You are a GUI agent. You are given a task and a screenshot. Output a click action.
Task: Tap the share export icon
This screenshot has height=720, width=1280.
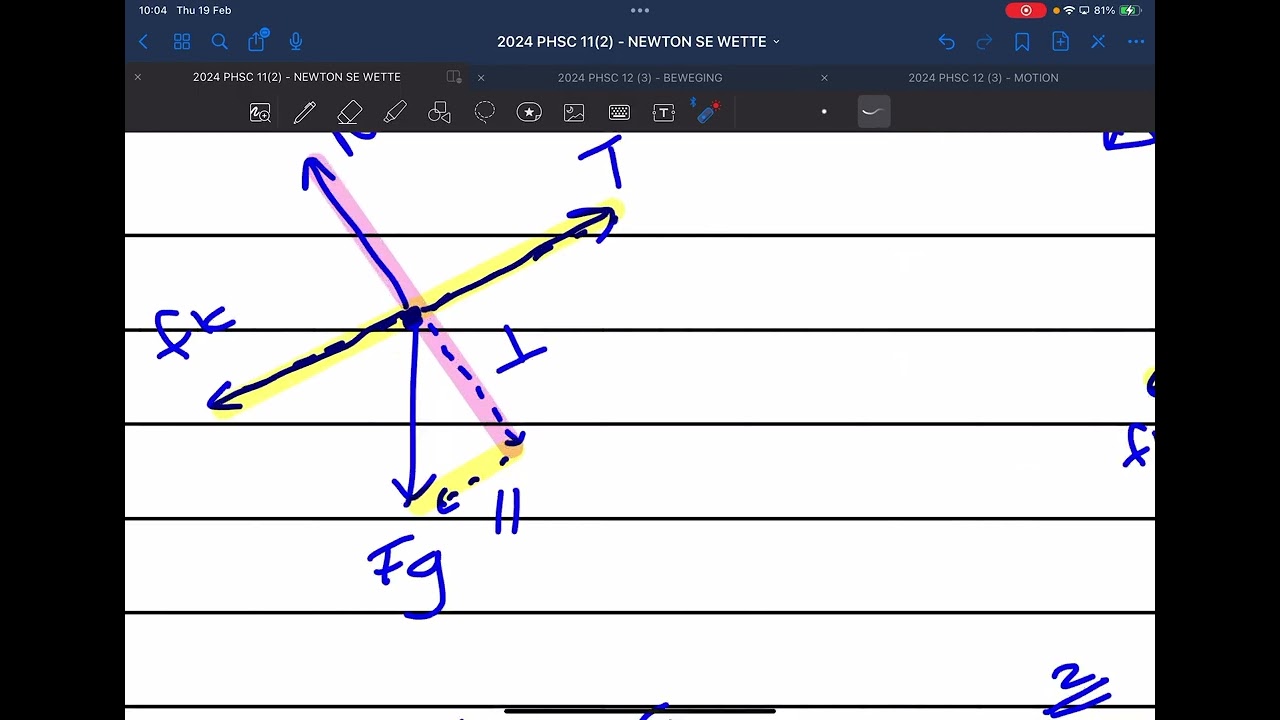[x=257, y=41]
